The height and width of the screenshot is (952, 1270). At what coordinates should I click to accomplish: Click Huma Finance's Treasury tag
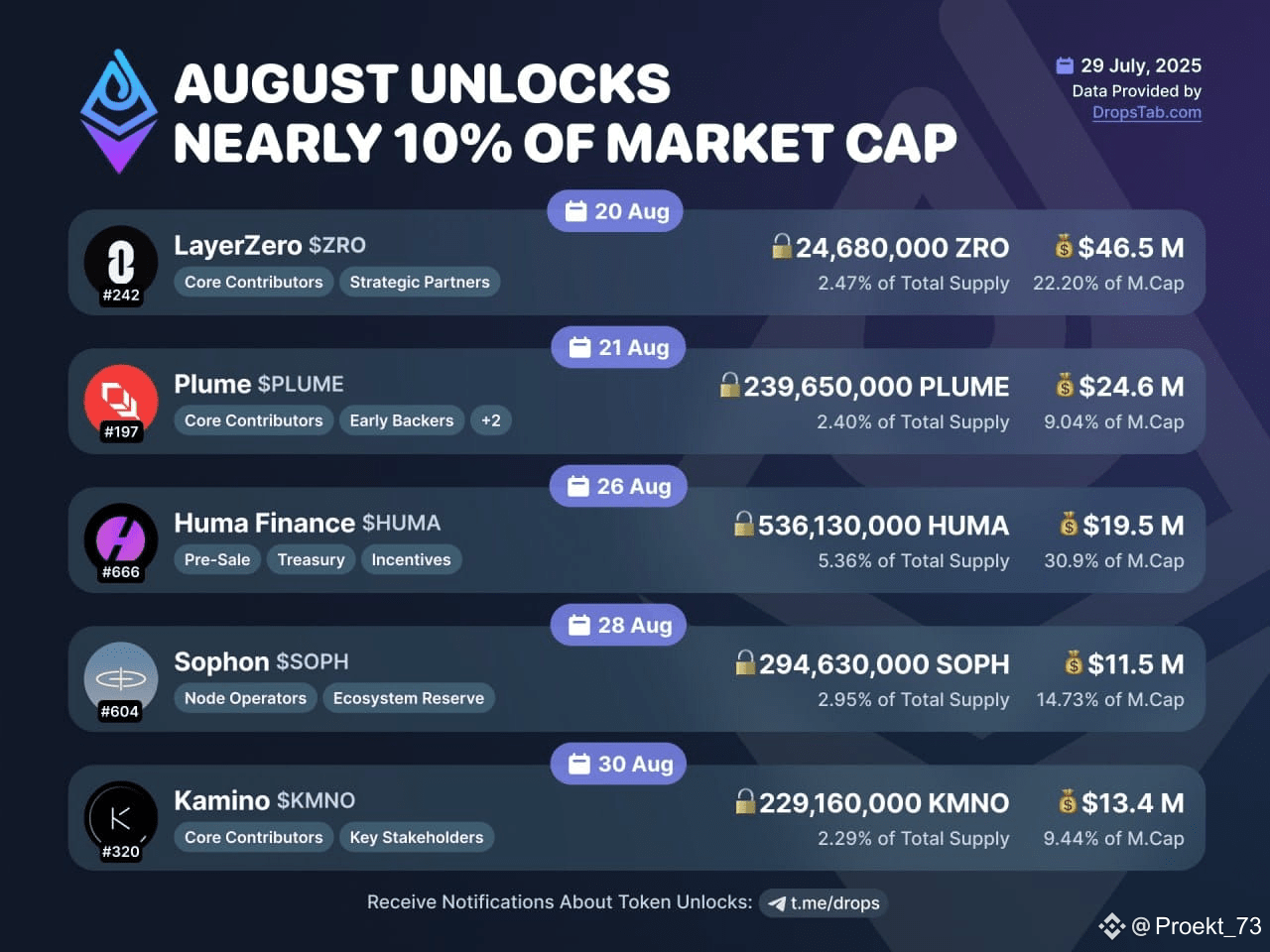311,559
